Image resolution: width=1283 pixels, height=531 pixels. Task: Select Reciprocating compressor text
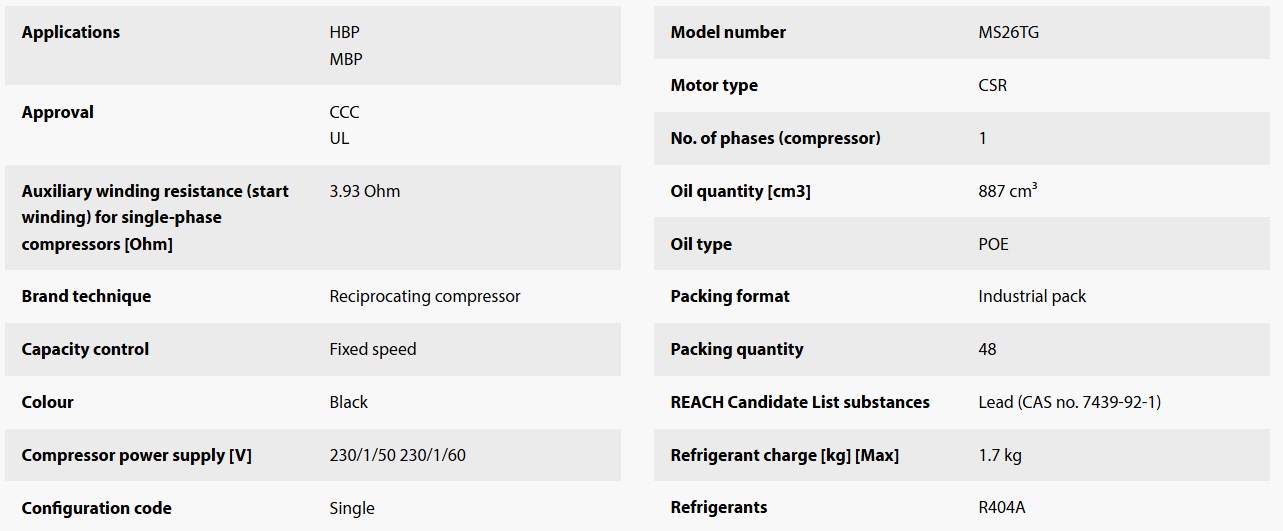424,296
